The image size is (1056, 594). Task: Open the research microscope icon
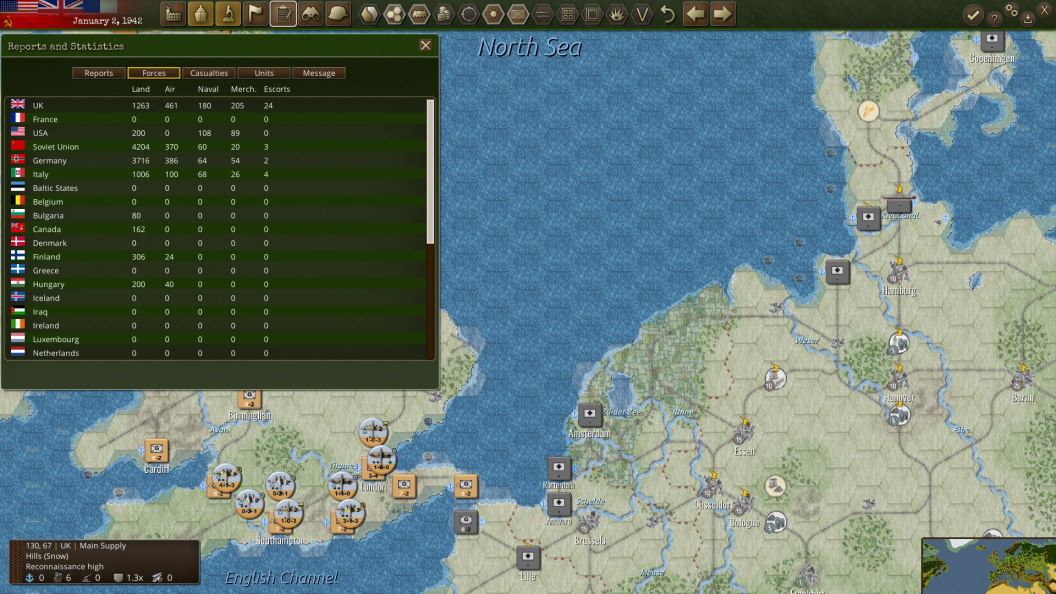pyautogui.click(x=228, y=14)
